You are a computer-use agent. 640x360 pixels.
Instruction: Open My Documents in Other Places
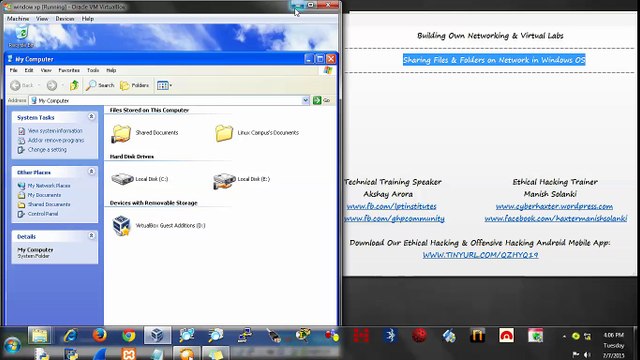(44, 195)
